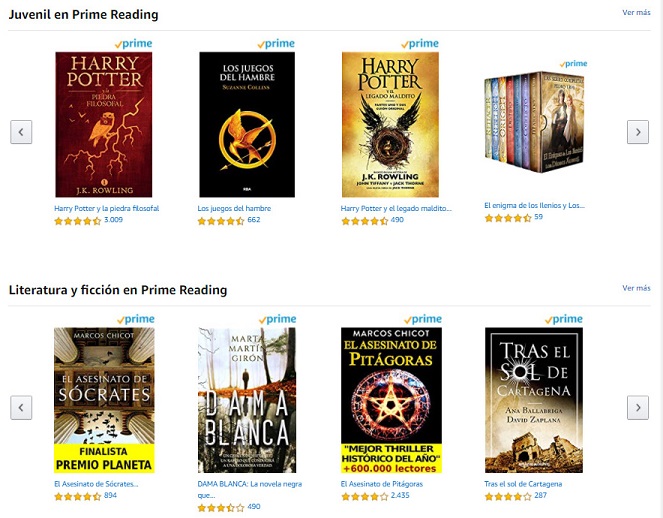Open the 'Los juegos del hambre' title link
663x518 pixels.
click(x=234, y=208)
